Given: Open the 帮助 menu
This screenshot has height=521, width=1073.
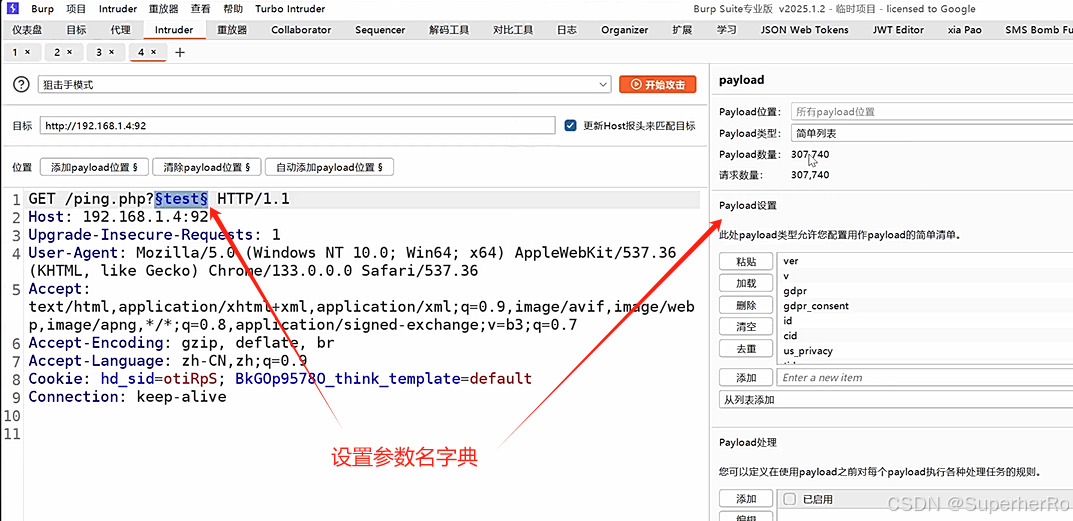Looking at the screenshot, I should pyautogui.click(x=233, y=9).
